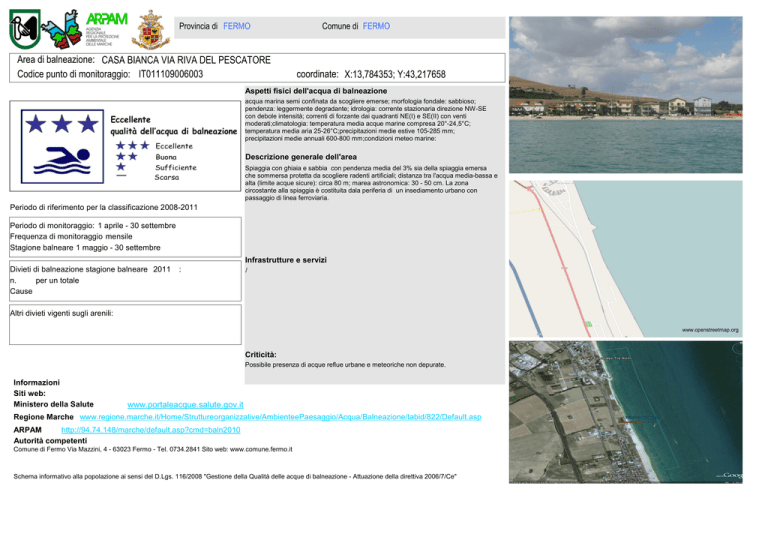Click the 'Schema informativo alla popolazione' footer note
Viewport: 768px width, 543px height.
click(x=235, y=476)
